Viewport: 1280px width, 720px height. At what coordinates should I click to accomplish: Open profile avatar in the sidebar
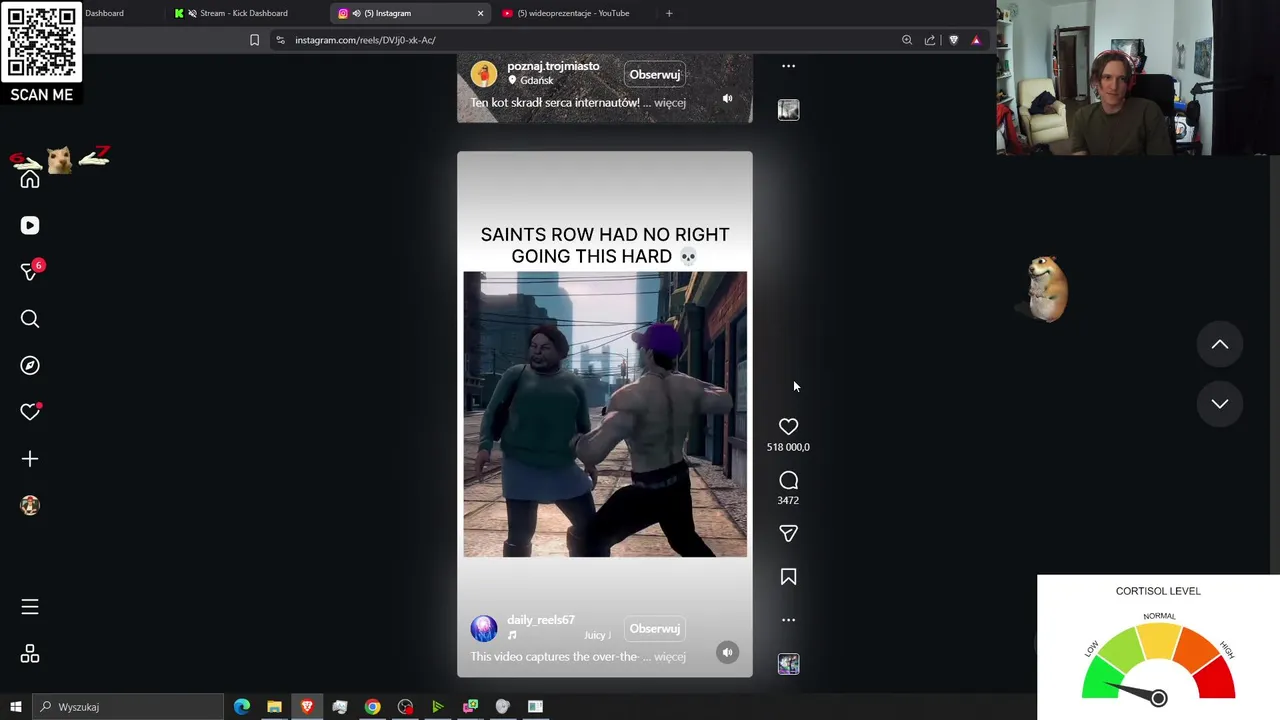30,506
